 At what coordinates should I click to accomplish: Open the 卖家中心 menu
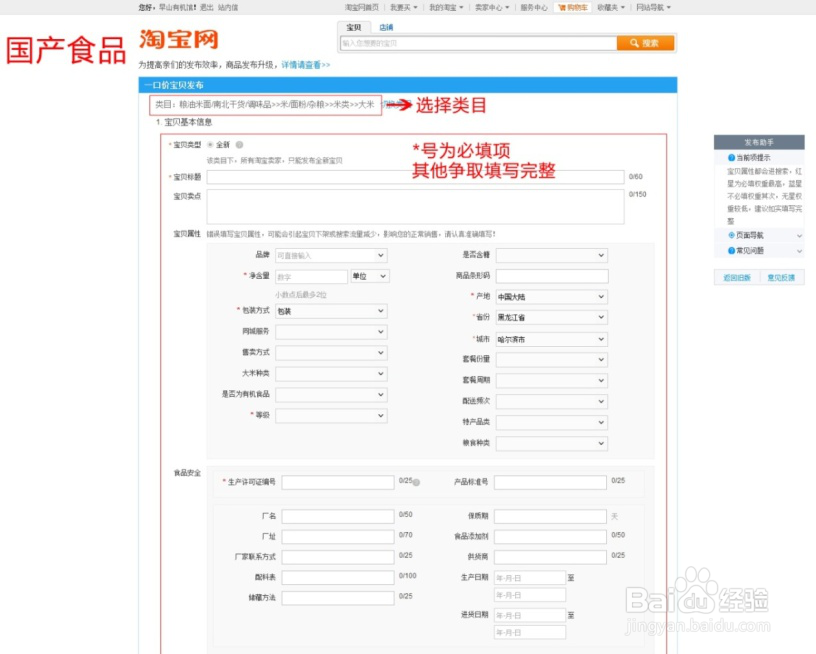[489, 8]
